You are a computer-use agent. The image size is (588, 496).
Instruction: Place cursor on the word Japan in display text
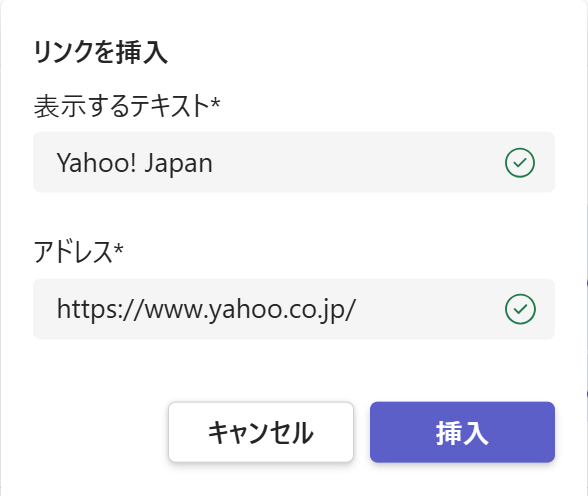[179, 163]
